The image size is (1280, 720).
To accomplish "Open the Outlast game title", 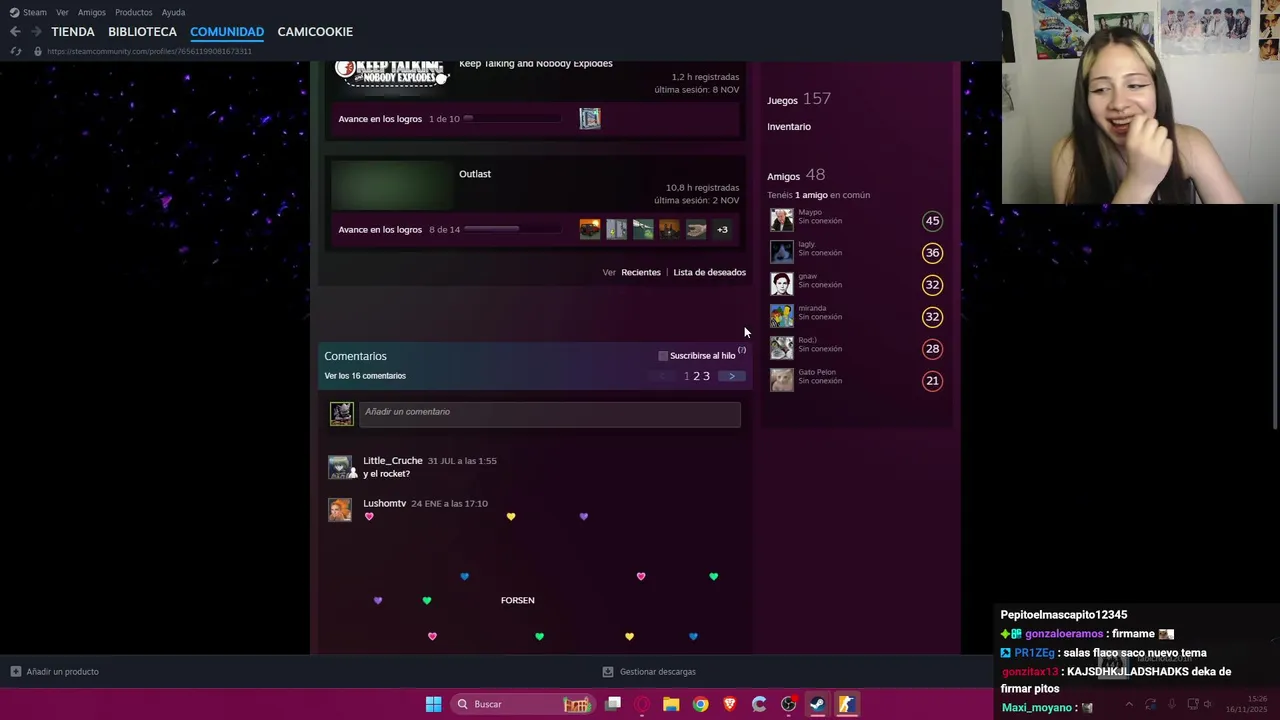I will click(475, 174).
